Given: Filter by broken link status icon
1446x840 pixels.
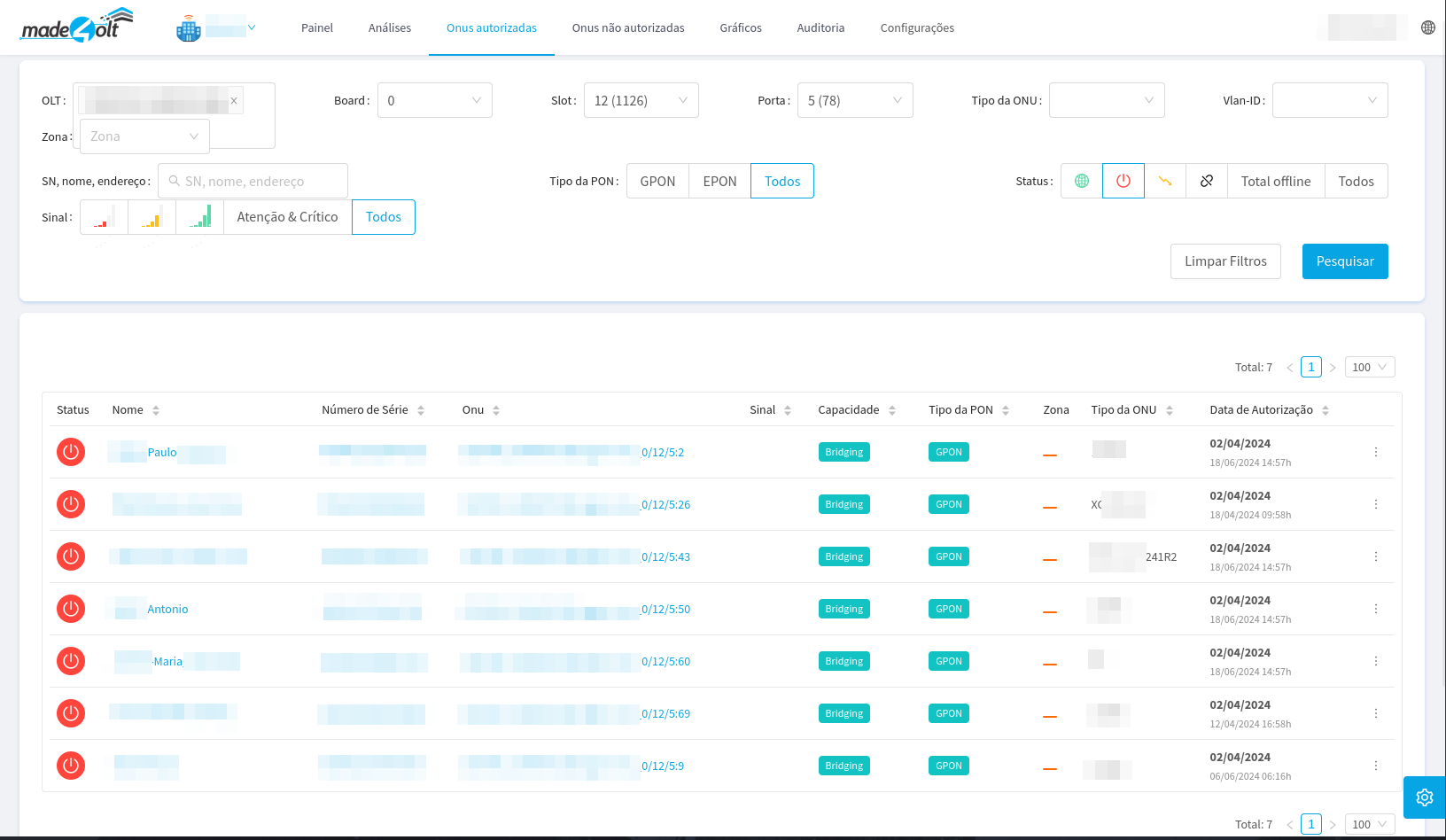Looking at the screenshot, I should (x=1207, y=181).
